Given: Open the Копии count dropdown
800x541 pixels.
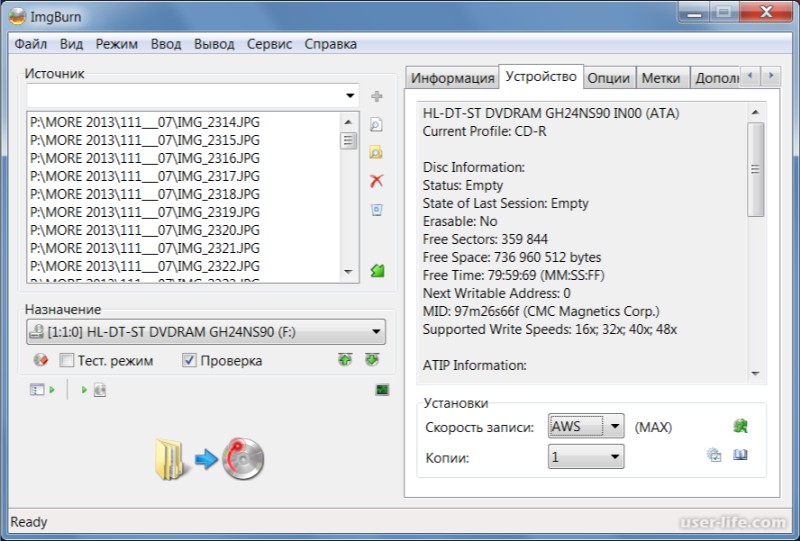Looking at the screenshot, I should 615,457.
